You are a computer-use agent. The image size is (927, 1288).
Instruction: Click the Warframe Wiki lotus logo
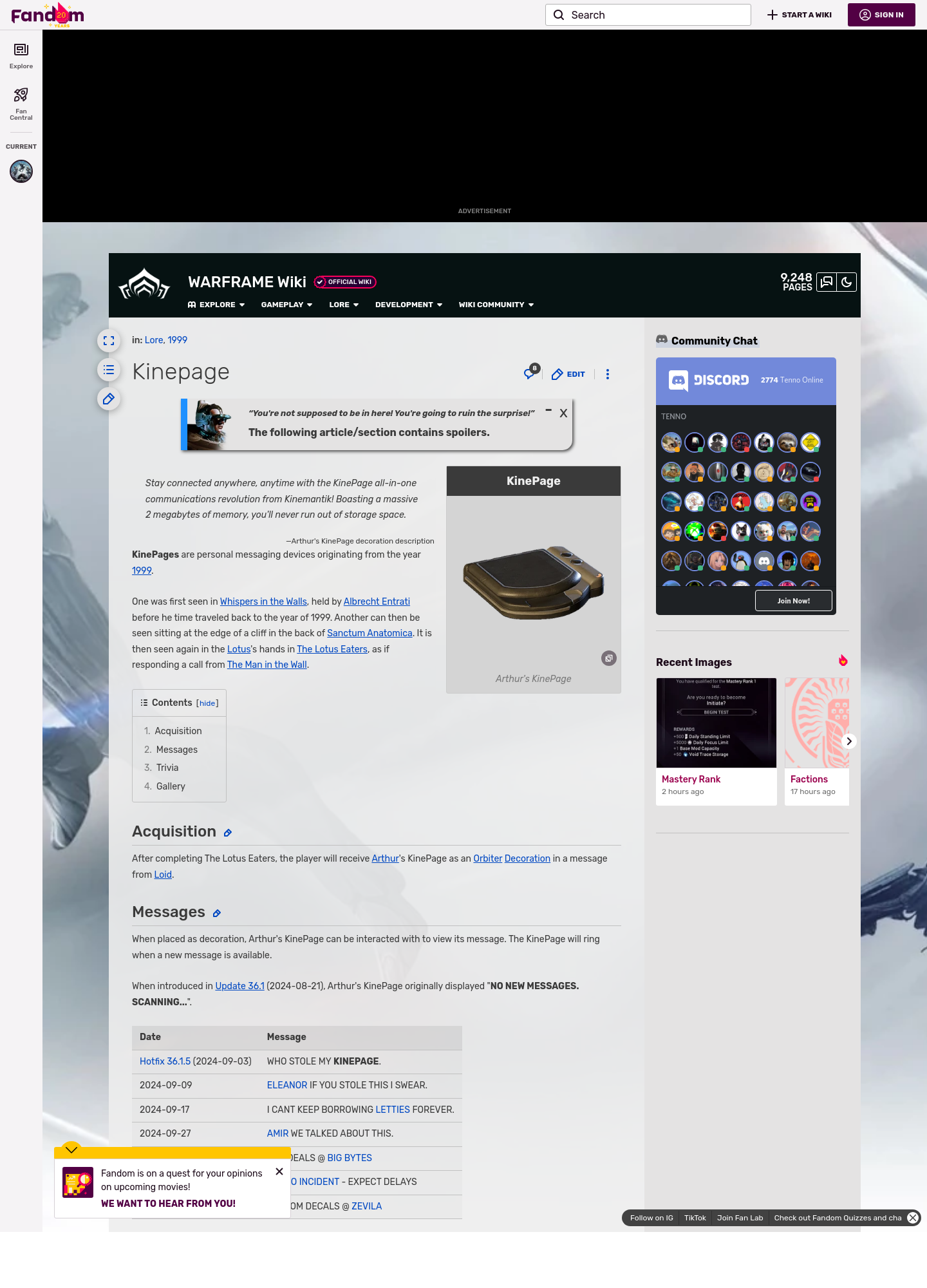pos(144,284)
